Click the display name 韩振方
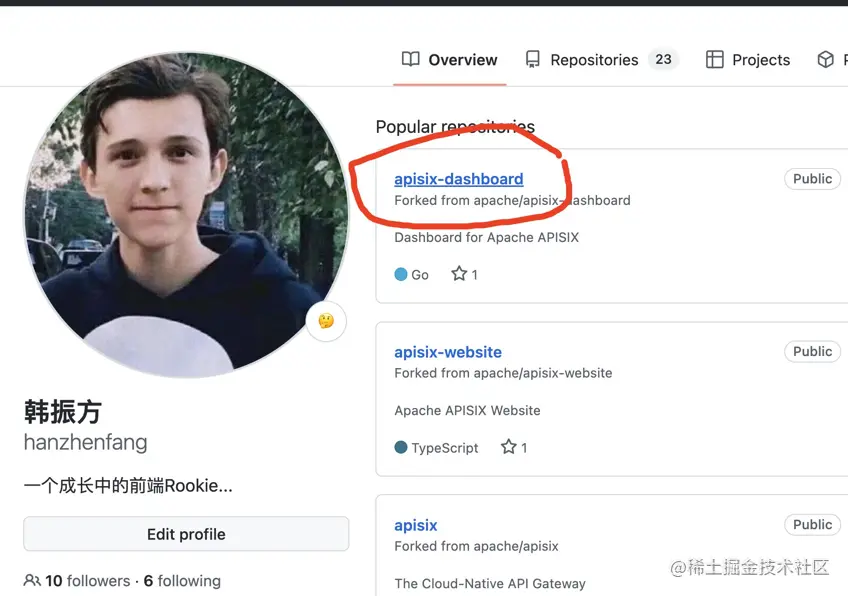The image size is (848, 596). (x=63, y=412)
